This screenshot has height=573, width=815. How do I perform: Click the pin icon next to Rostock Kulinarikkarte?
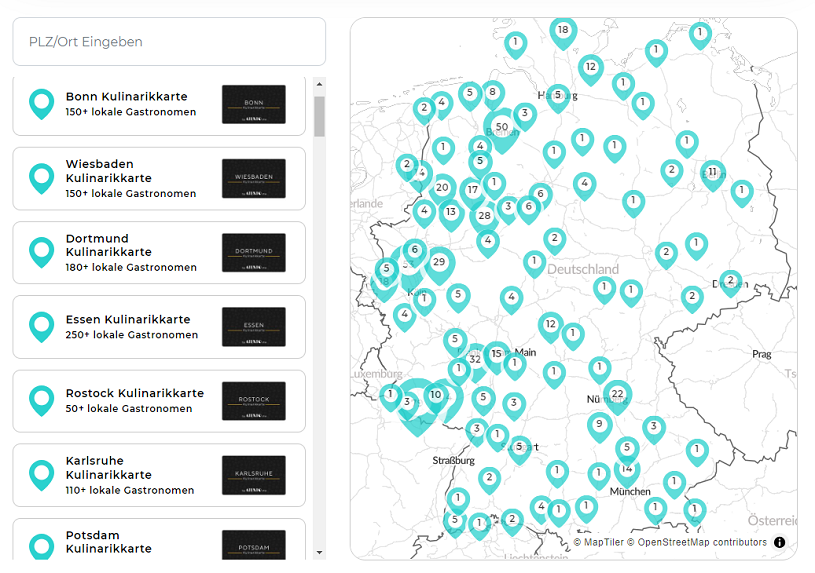(41, 400)
